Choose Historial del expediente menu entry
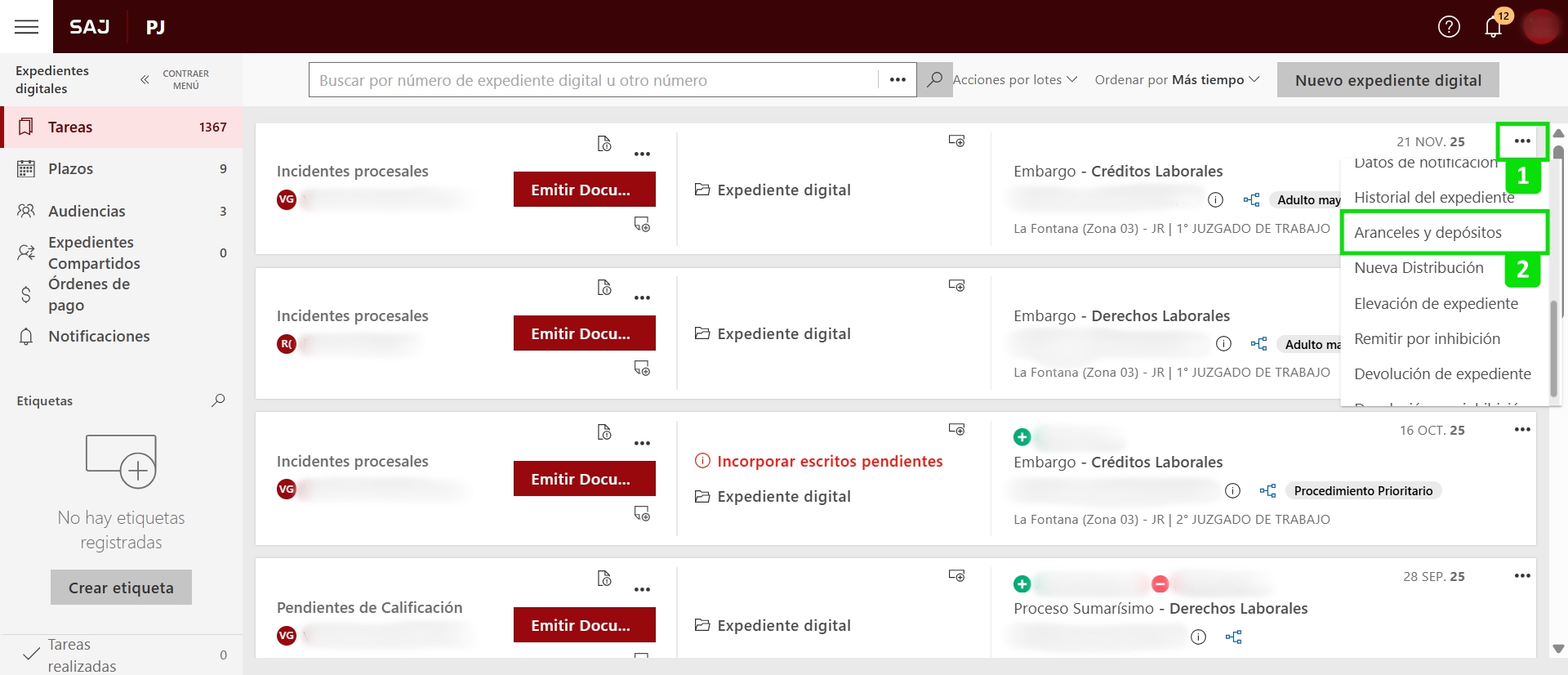The height and width of the screenshot is (675, 1568). click(1433, 198)
